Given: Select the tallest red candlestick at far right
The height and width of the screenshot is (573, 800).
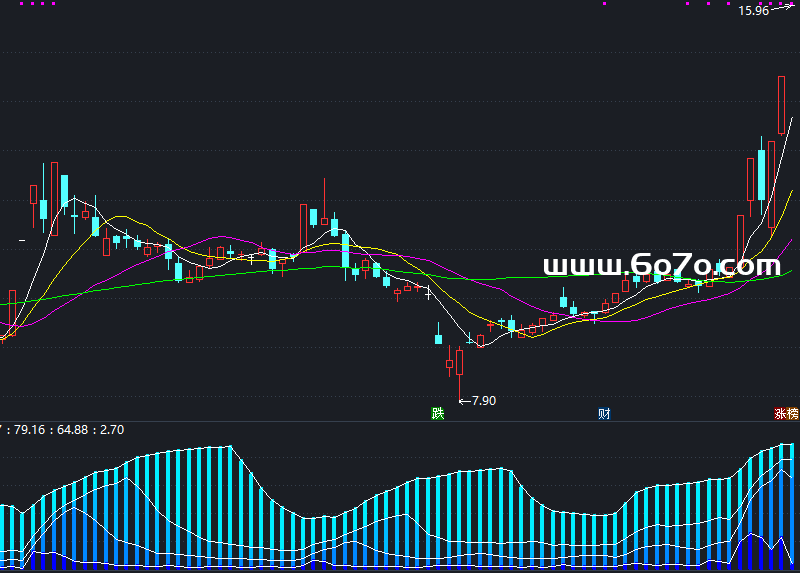Looking at the screenshot, I should pos(781,105).
